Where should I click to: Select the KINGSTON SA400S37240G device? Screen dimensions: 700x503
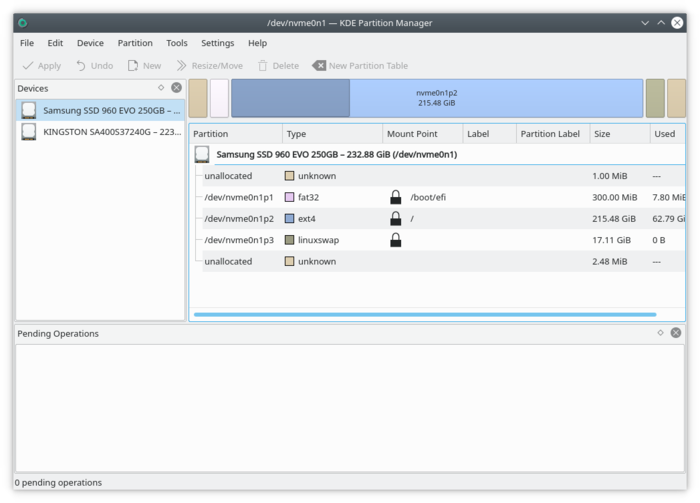point(100,131)
